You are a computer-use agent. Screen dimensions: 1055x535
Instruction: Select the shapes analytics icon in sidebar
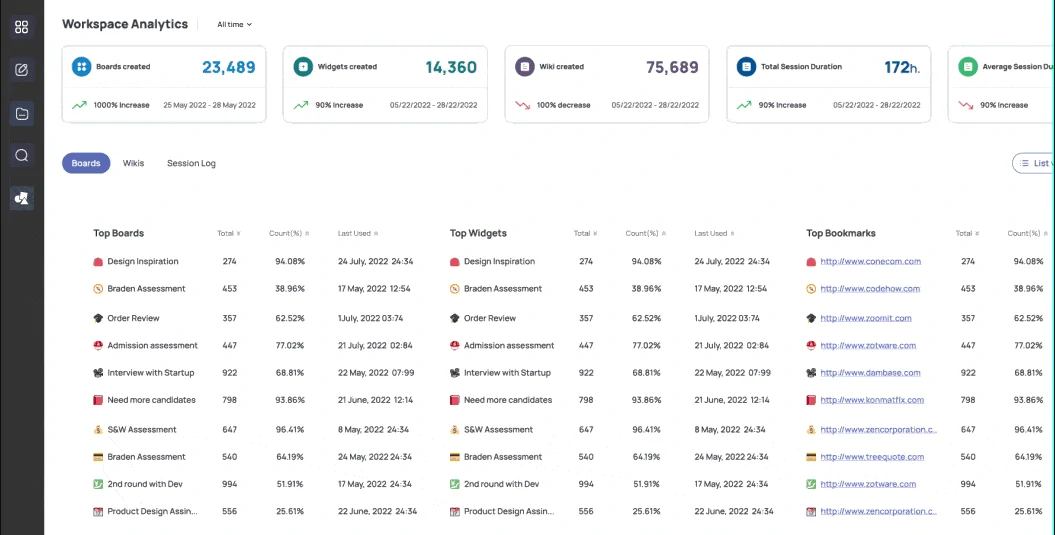(x=22, y=198)
